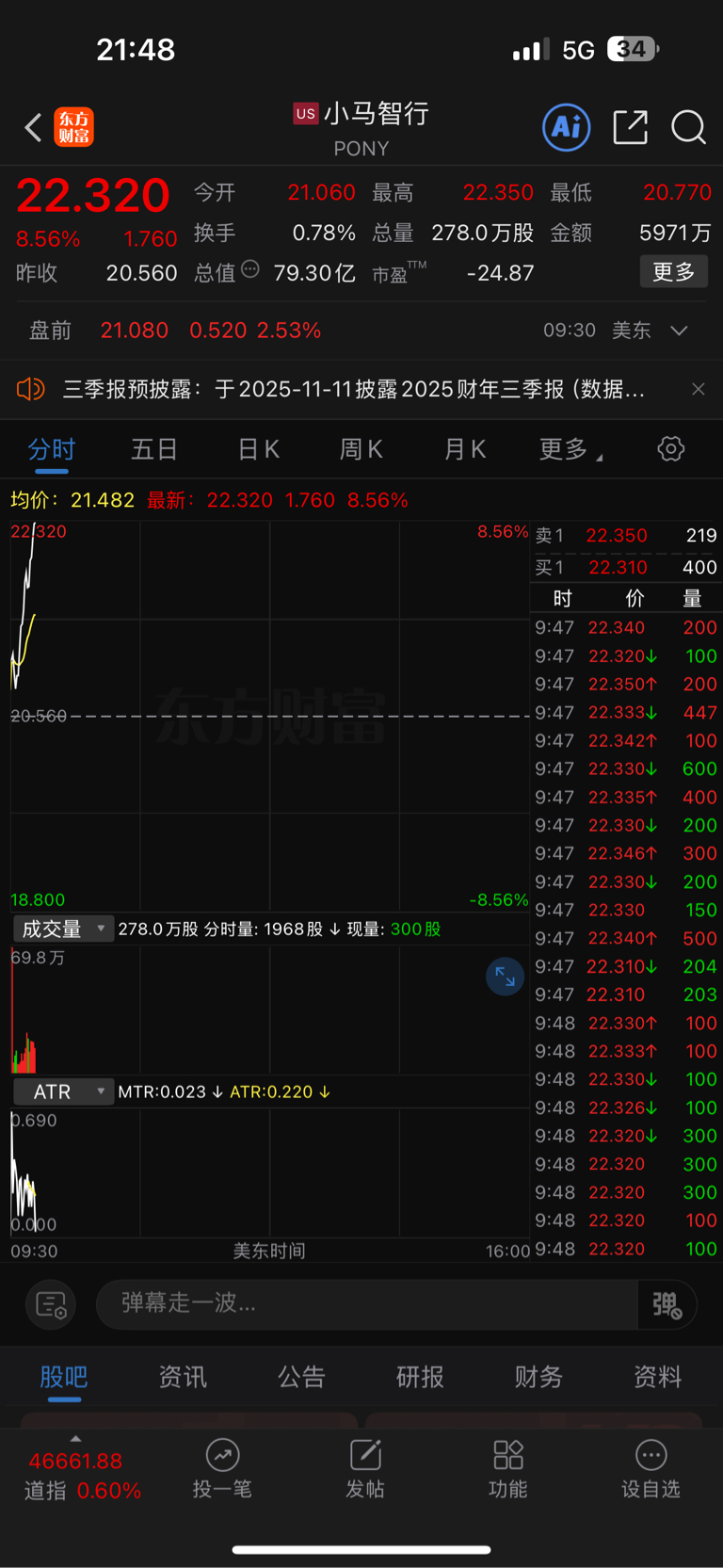
Task: Expand the 道指 index bar arrow
Action: 75,1439
